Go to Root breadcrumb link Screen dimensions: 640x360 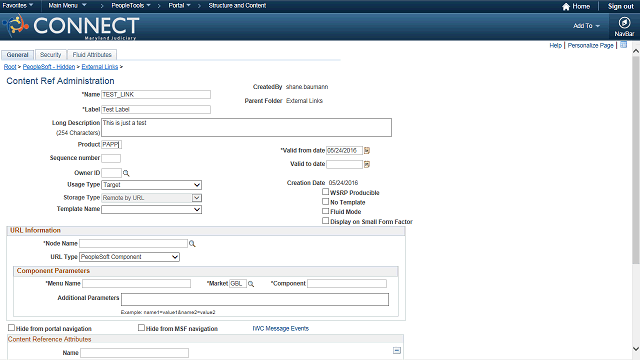pos(10,67)
